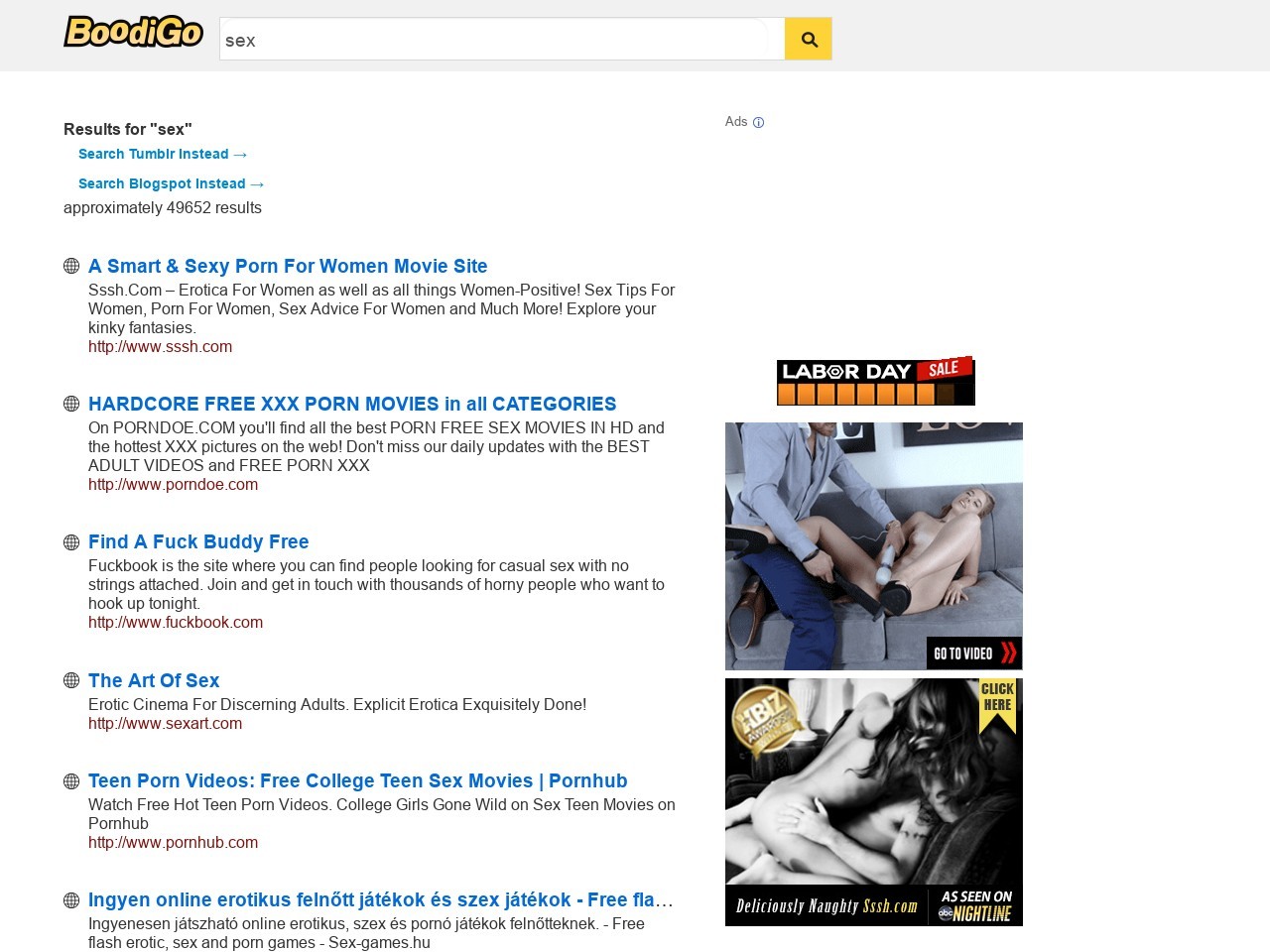
Task: Open The Art Of Sex result title
Action: click(154, 680)
